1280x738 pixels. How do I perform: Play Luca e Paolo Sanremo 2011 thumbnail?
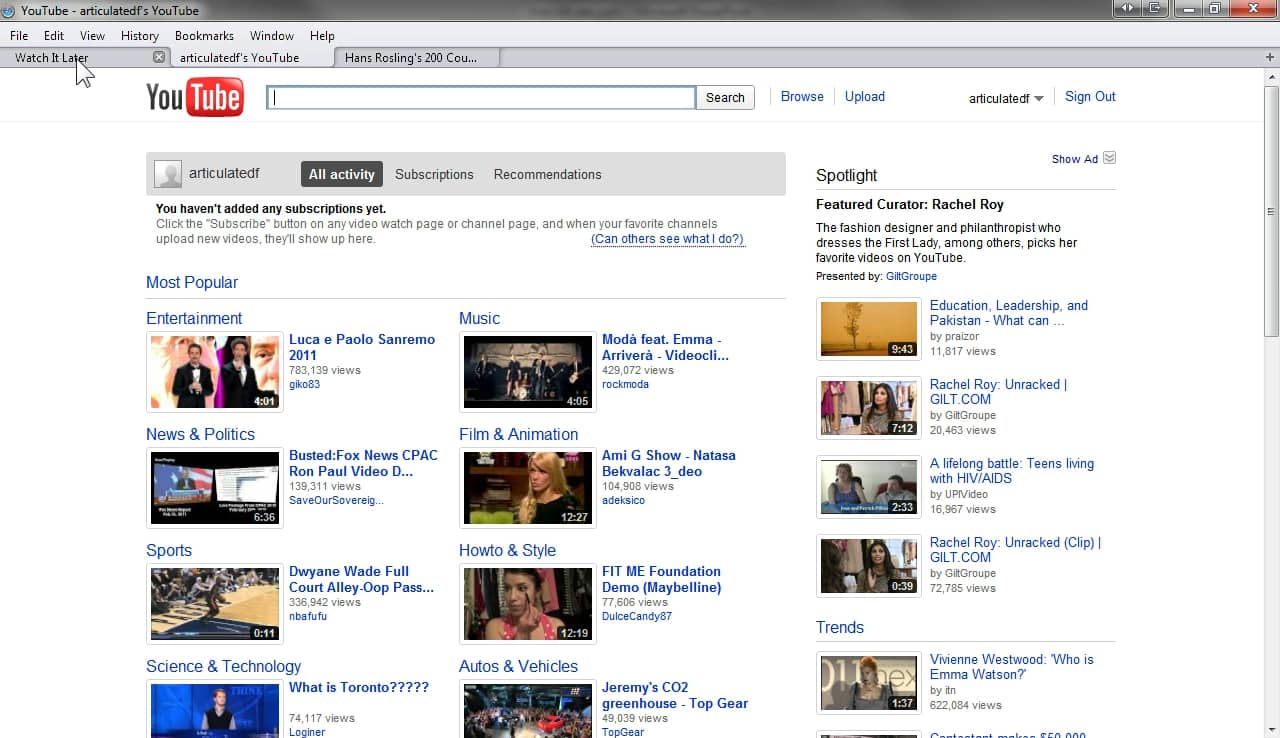click(215, 372)
